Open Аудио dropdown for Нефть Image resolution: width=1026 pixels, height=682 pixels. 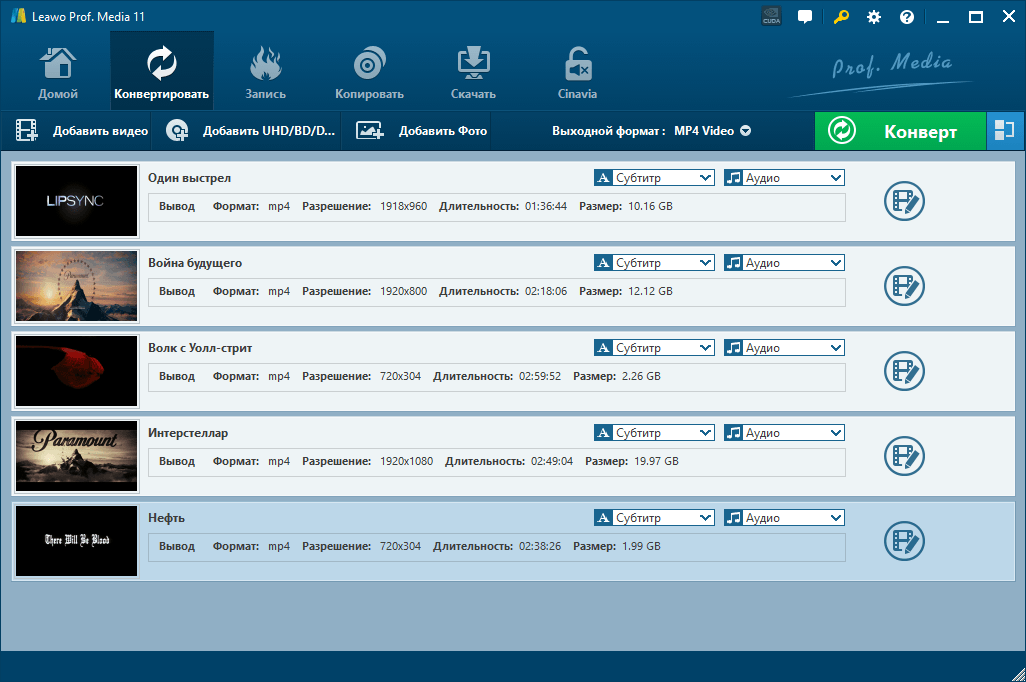784,518
